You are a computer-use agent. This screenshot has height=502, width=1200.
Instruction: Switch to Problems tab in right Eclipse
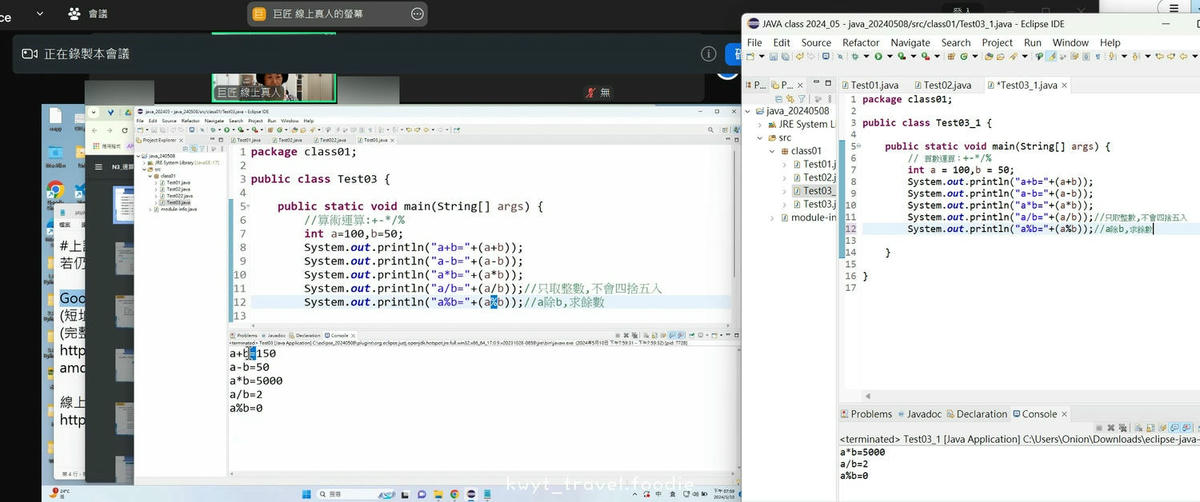865,414
